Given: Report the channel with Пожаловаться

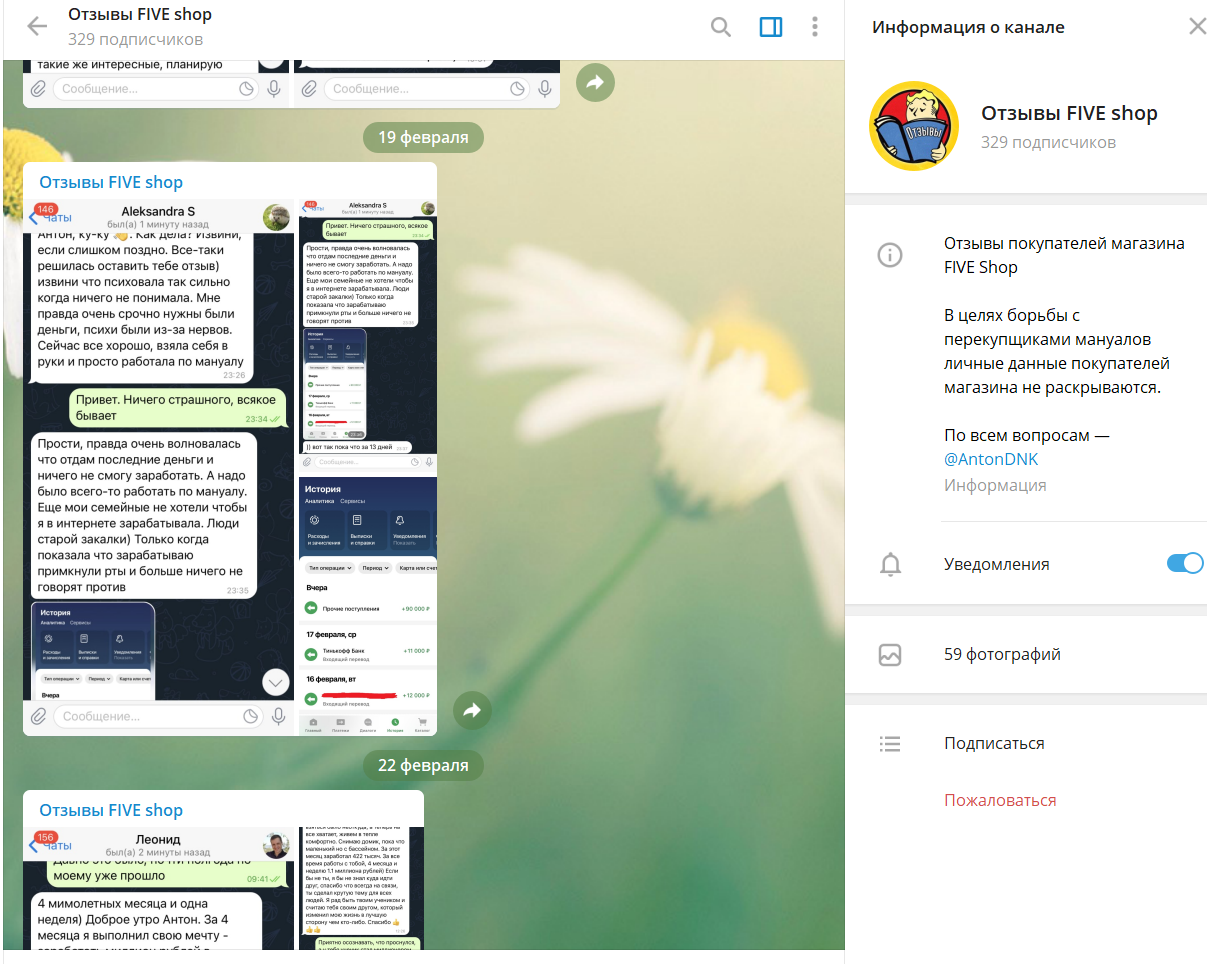Looking at the screenshot, I should [x=1000, y=800].
